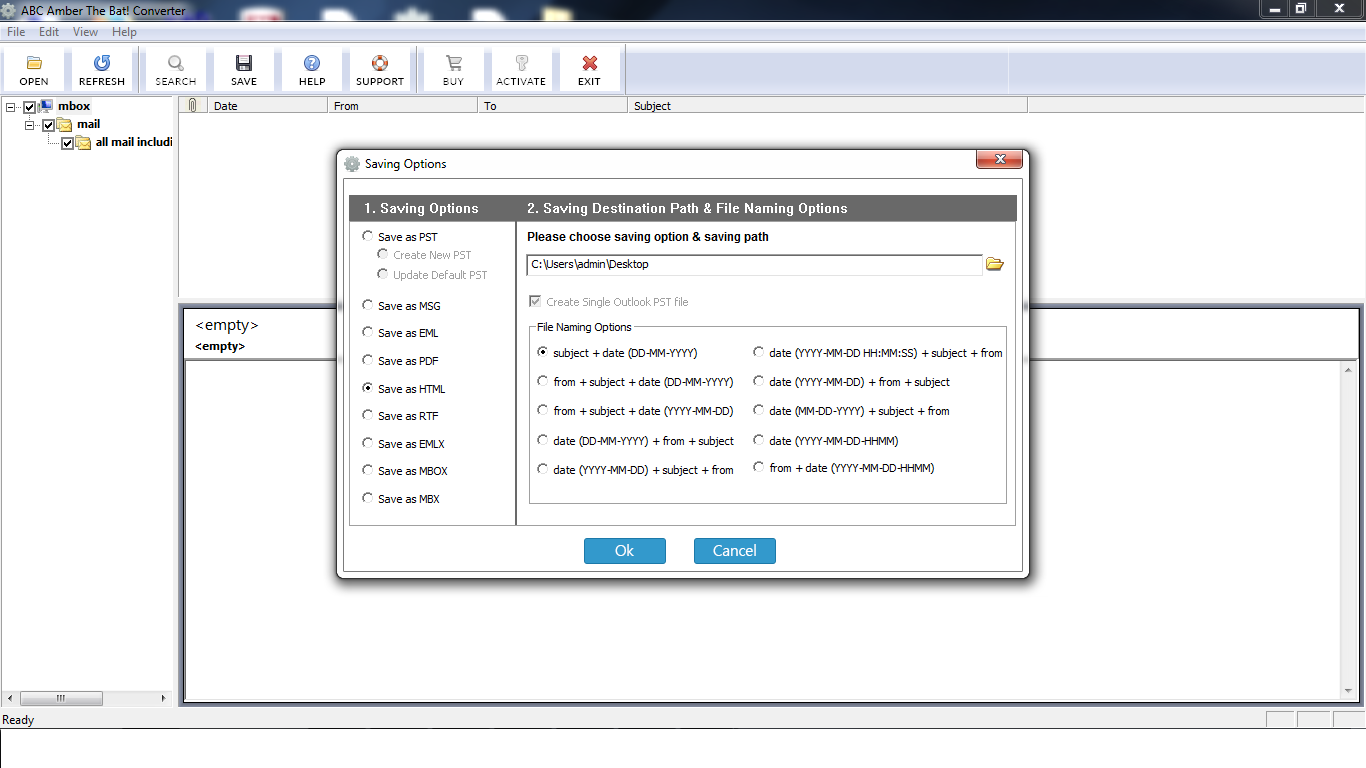Select Save as HTML option

pos(404,389)
